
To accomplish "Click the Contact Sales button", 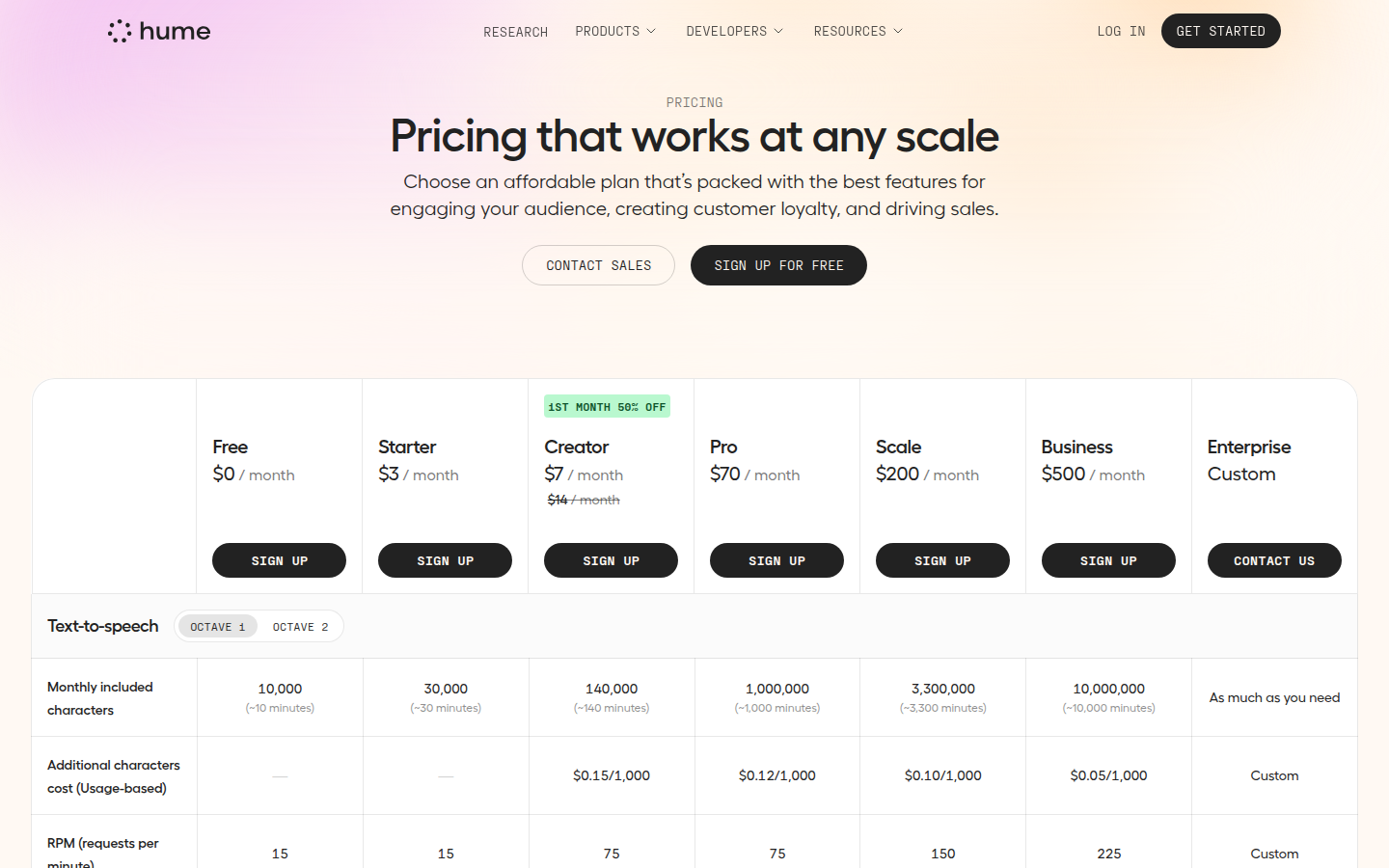I will pyautogui.click(x=598, y=265).
